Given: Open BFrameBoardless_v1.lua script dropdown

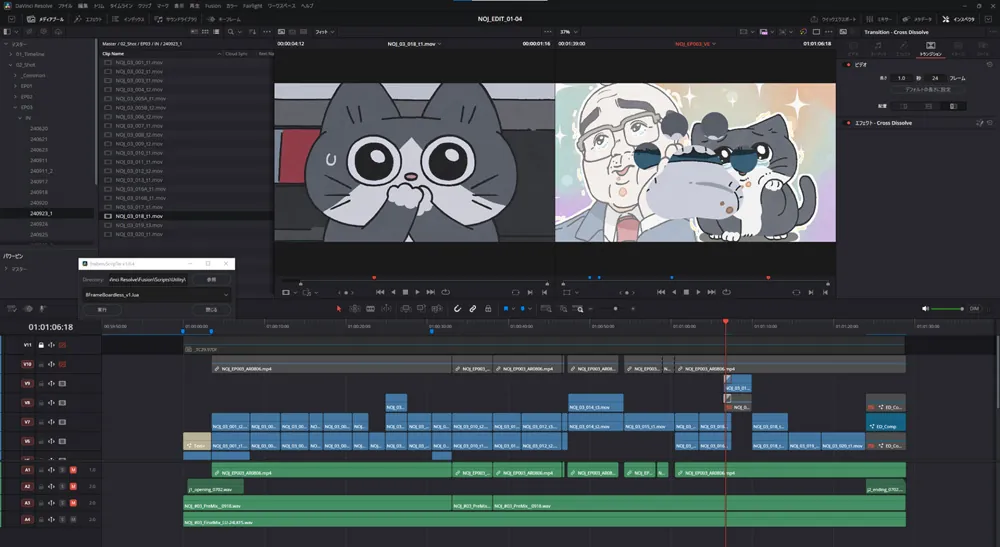Looking at the screenshot, I should point(156,295).
